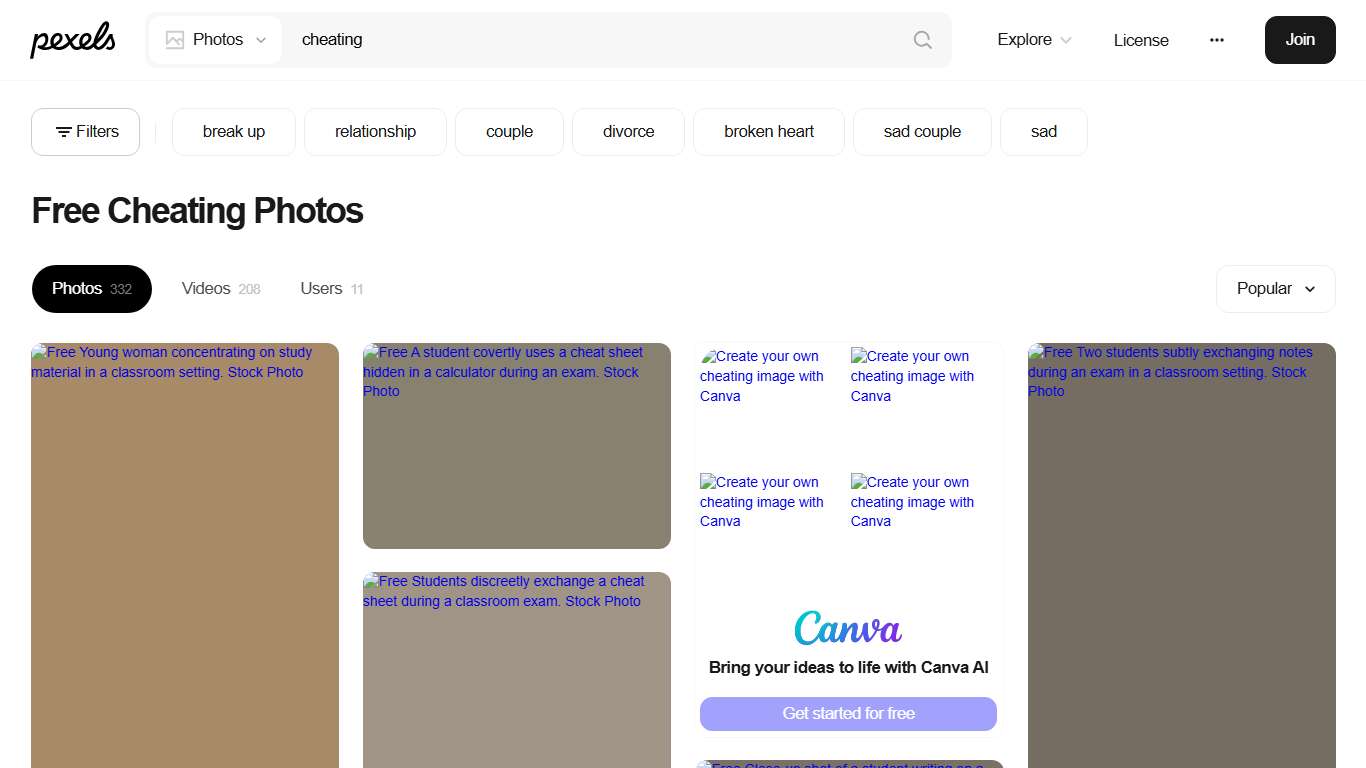Click the Canva logo

[848, 628]
